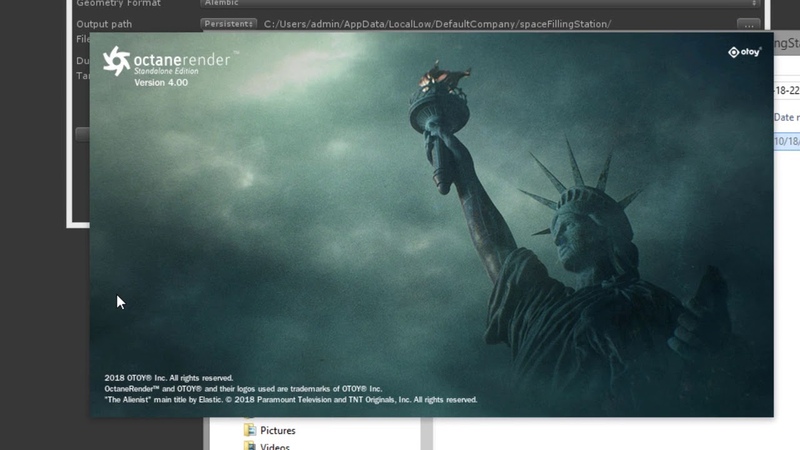Click the browse button with three dots
Viewport: 800px width, 450px height.
(748, 24)
